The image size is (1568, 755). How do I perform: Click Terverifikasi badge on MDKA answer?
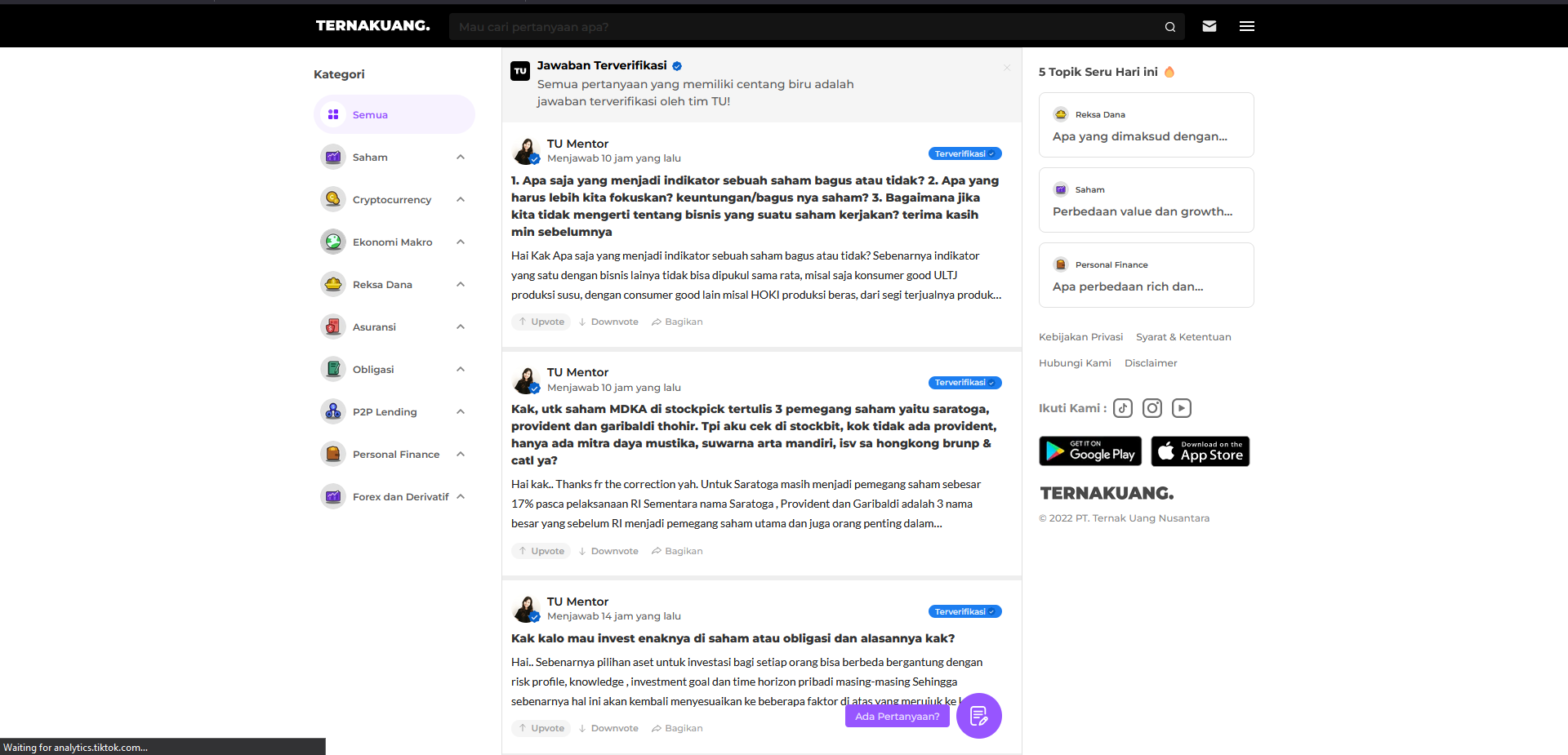tap(964, 382)
